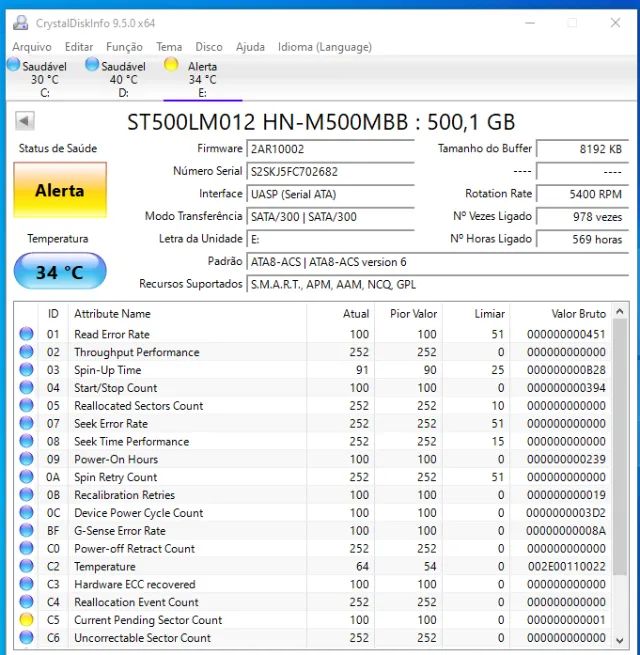
Task: Click the transfer mode field SATA/300 | SATA/300
Action: (x=330, y=217)
